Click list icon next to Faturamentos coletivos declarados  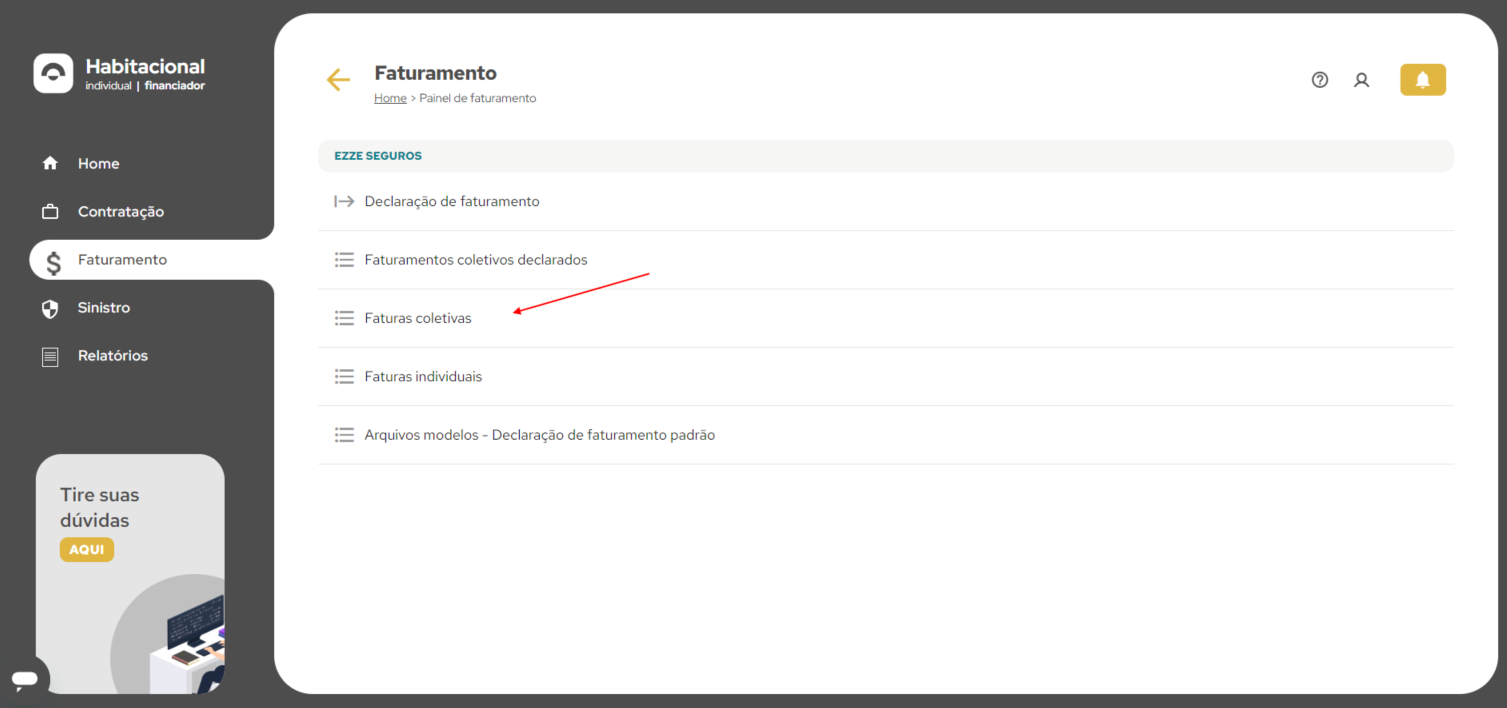(x=344, y=260)
